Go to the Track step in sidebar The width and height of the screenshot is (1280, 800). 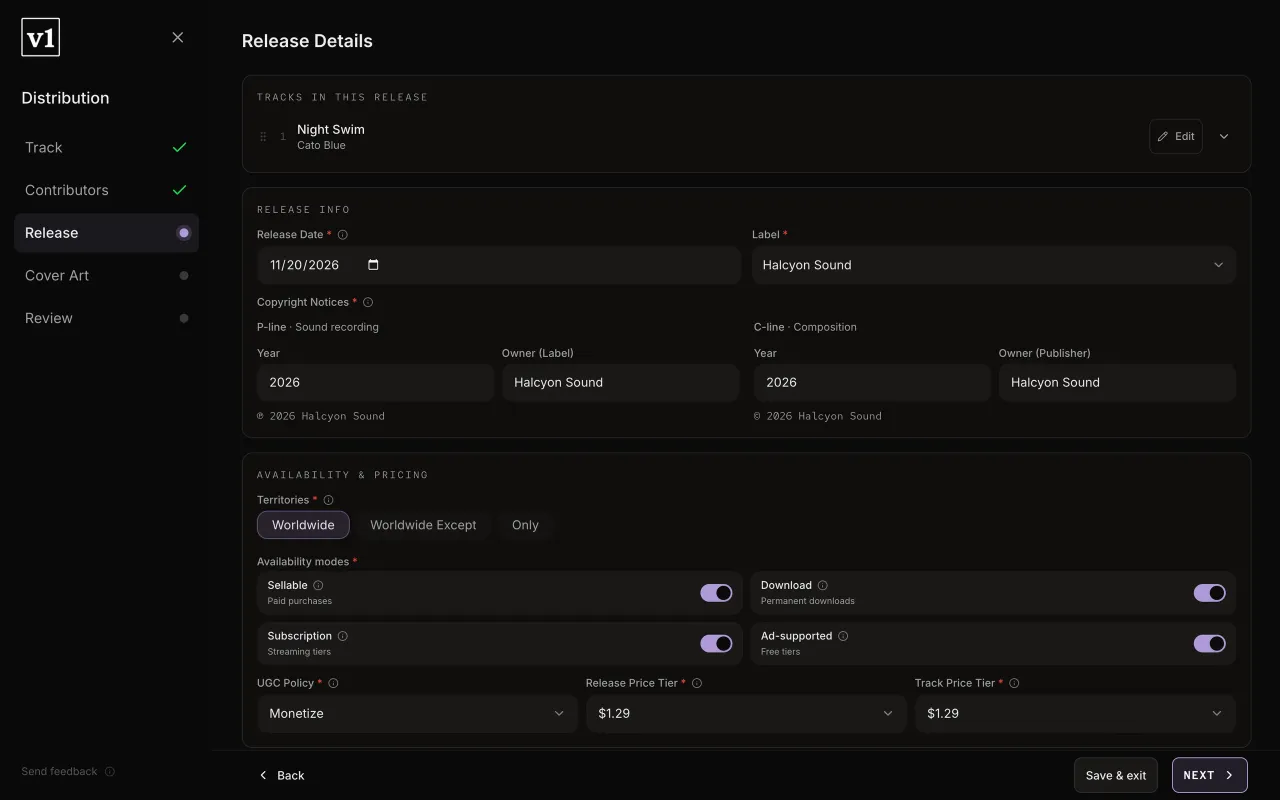[106, 148]
